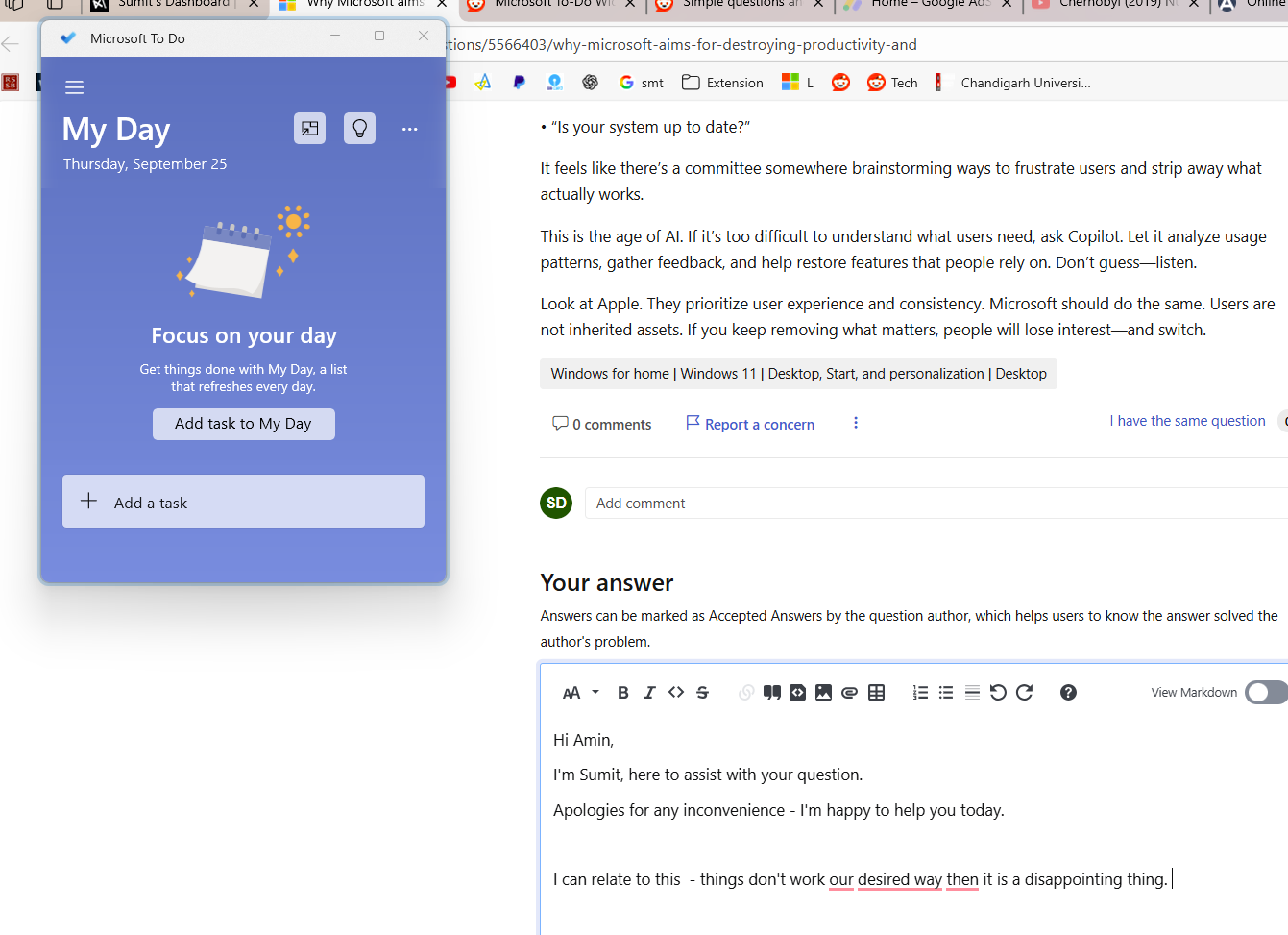The width and height of the screenshot is (1288, 935).
Task: Click the Add task to My Day button
Action: pyautogui.click(x=244, y=424)
